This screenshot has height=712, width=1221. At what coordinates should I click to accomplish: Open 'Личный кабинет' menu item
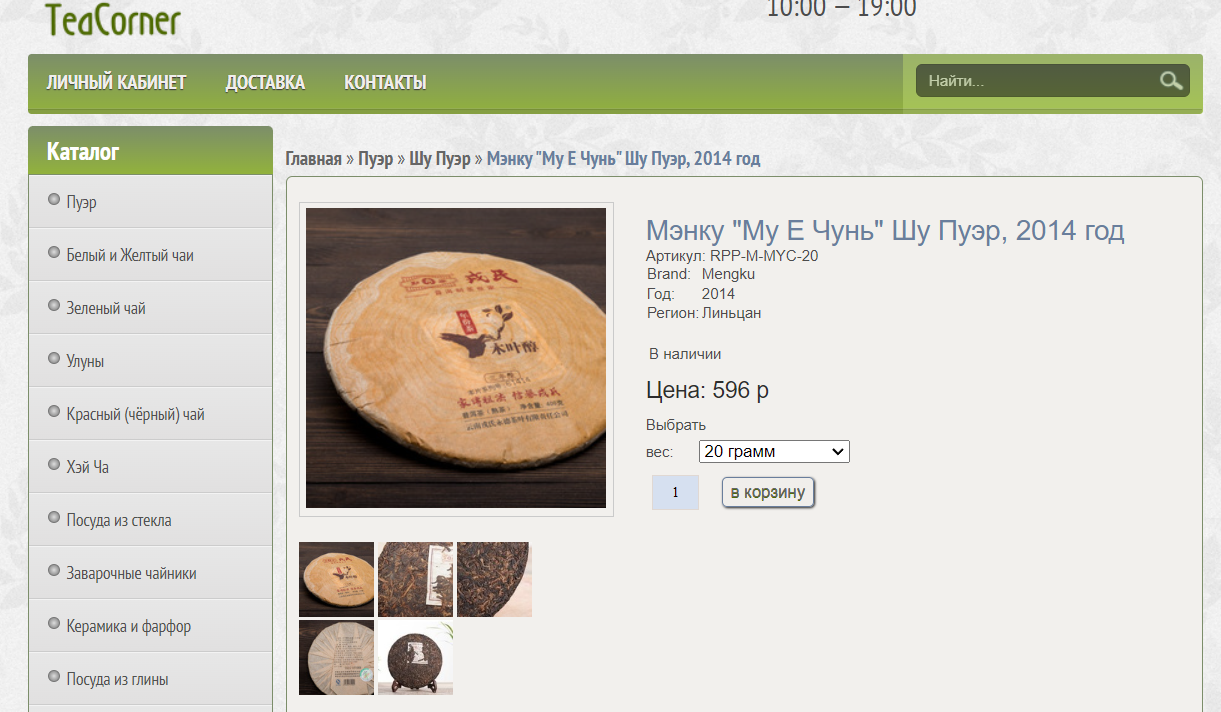(116, 83)
